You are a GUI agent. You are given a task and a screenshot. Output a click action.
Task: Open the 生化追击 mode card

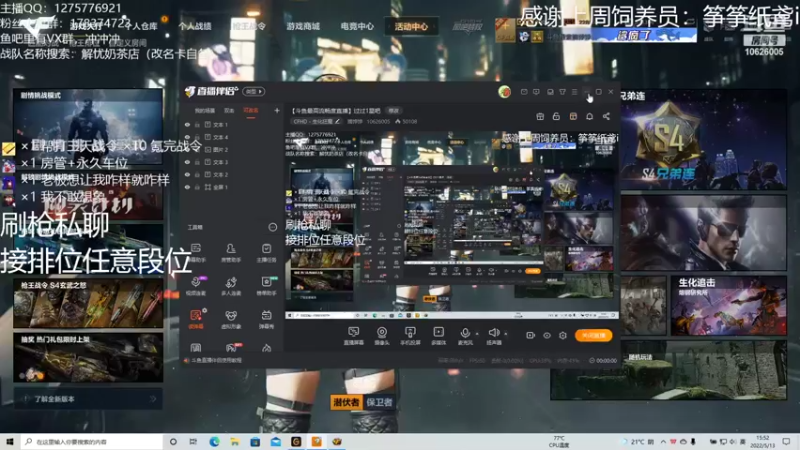tap(729, 306)
